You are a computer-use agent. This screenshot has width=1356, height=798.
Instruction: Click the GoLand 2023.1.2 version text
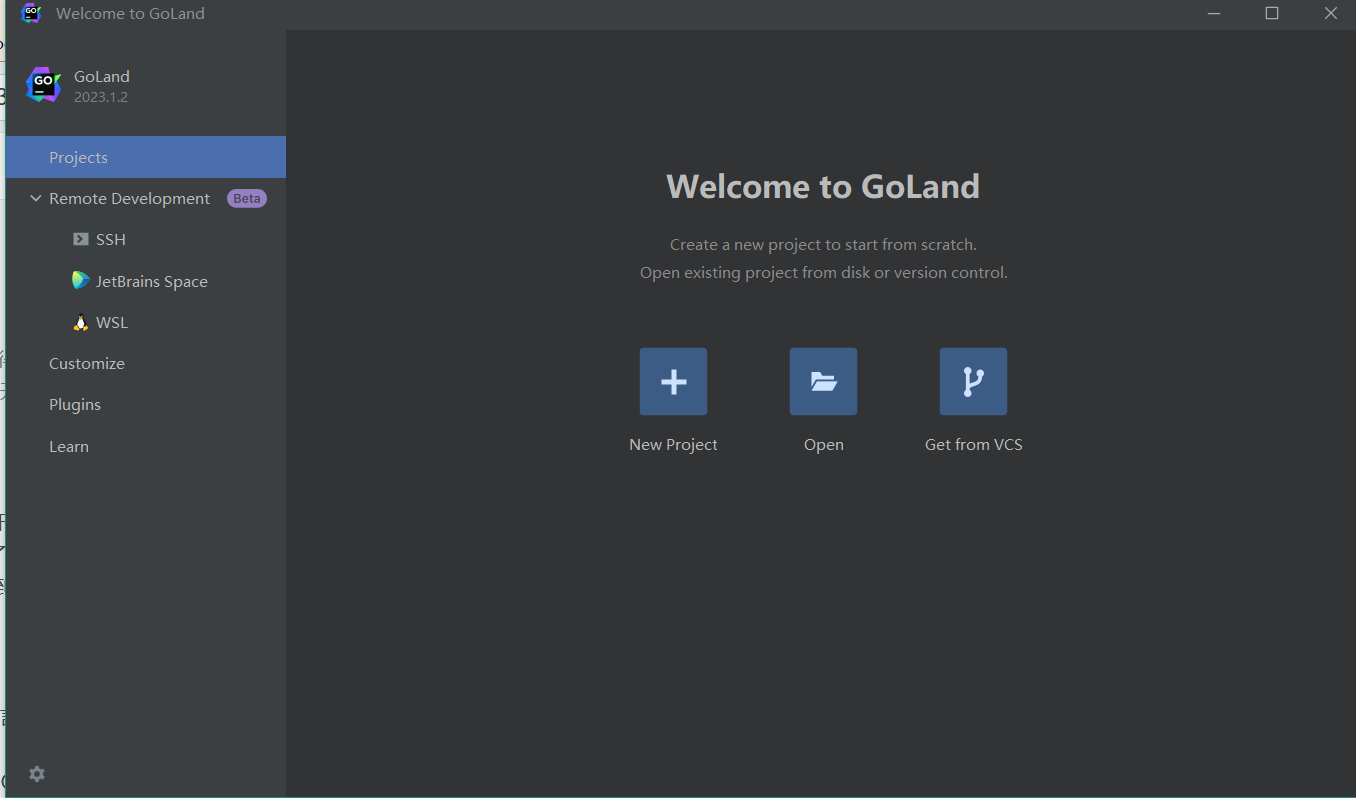coord(101,97)
